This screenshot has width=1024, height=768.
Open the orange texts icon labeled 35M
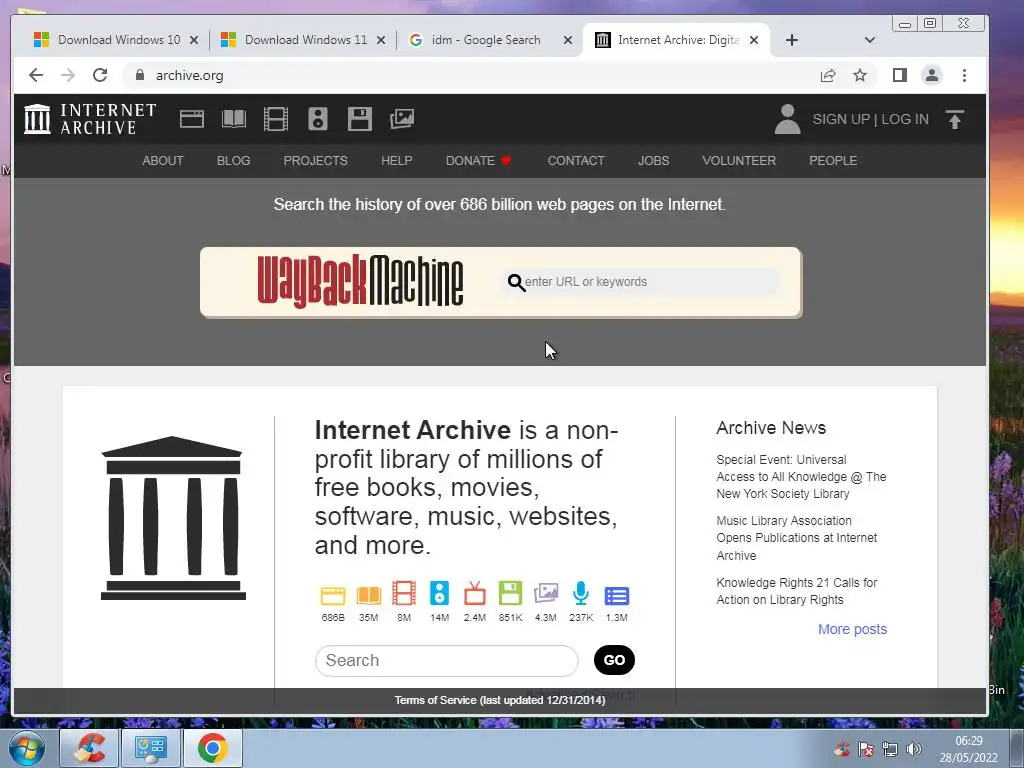368,595
